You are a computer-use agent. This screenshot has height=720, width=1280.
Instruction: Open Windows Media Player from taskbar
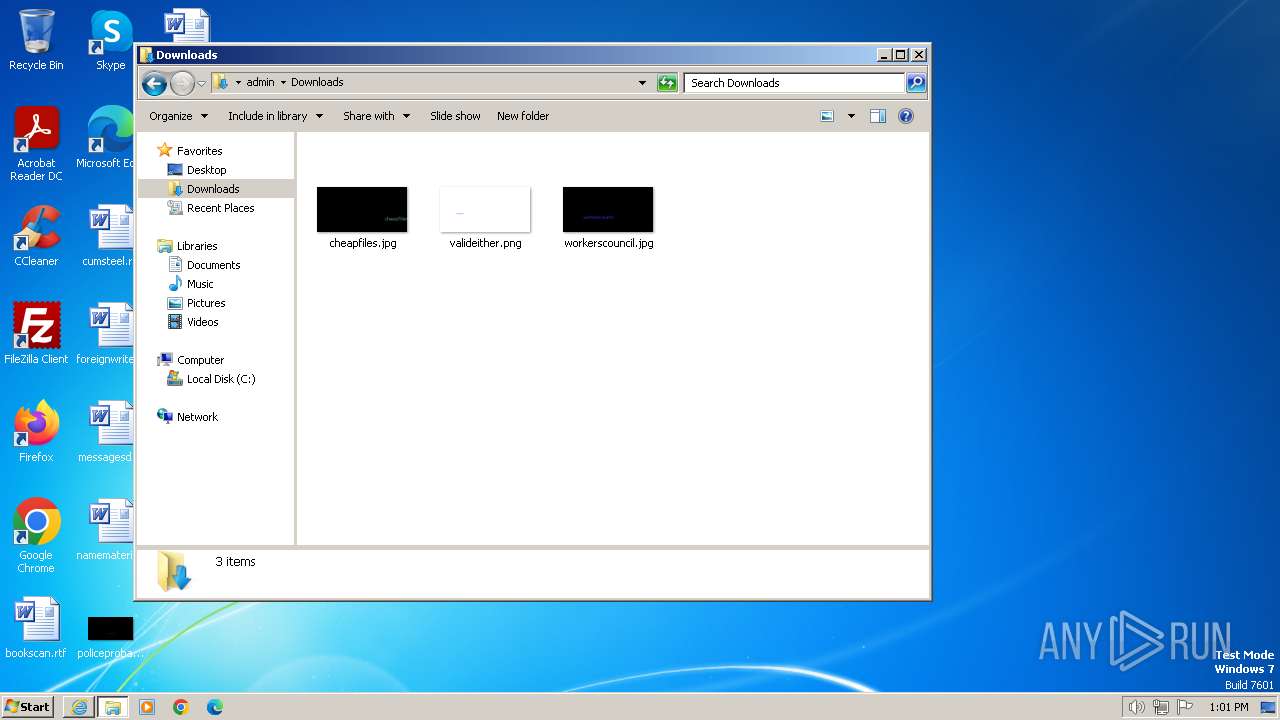[147, 707]
